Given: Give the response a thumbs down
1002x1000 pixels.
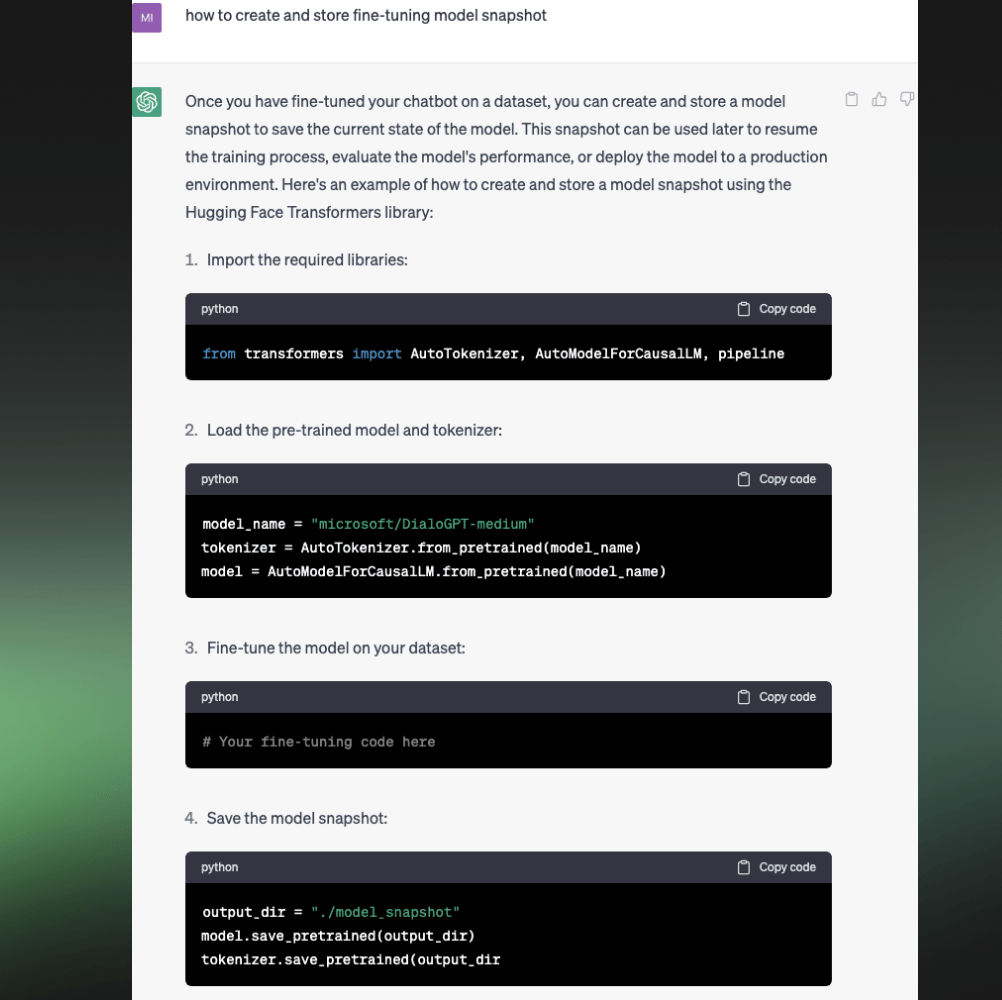Looking at the screenshot, I should click(907, 99).
